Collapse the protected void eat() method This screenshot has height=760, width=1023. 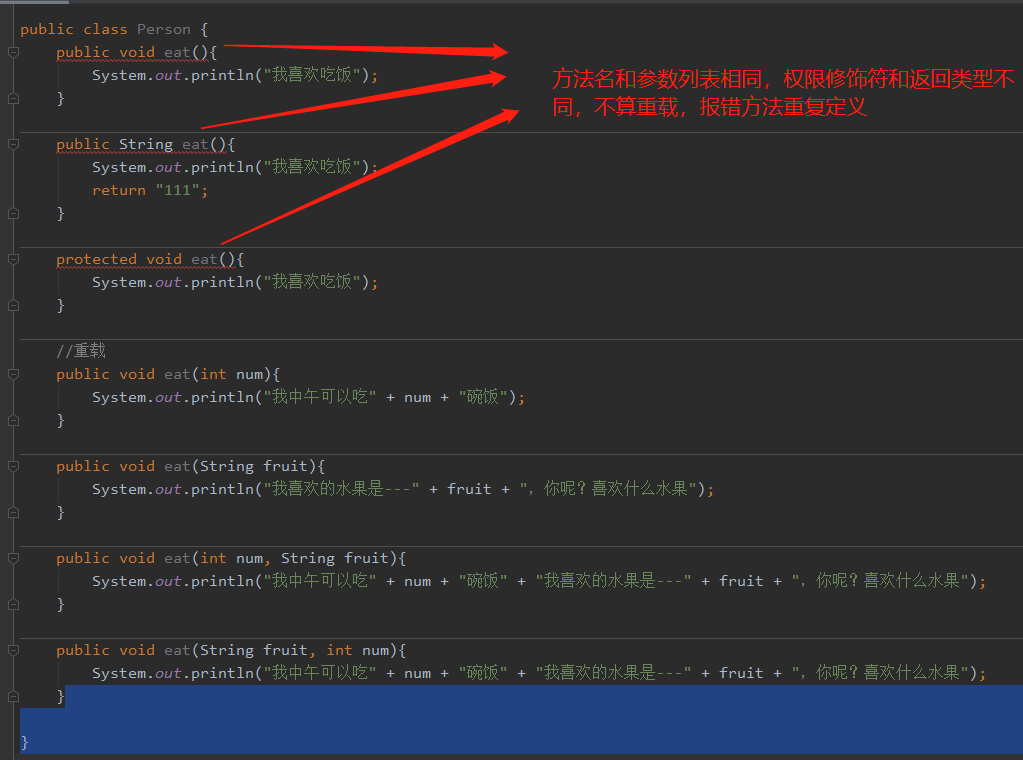click(x=13, y=259)
